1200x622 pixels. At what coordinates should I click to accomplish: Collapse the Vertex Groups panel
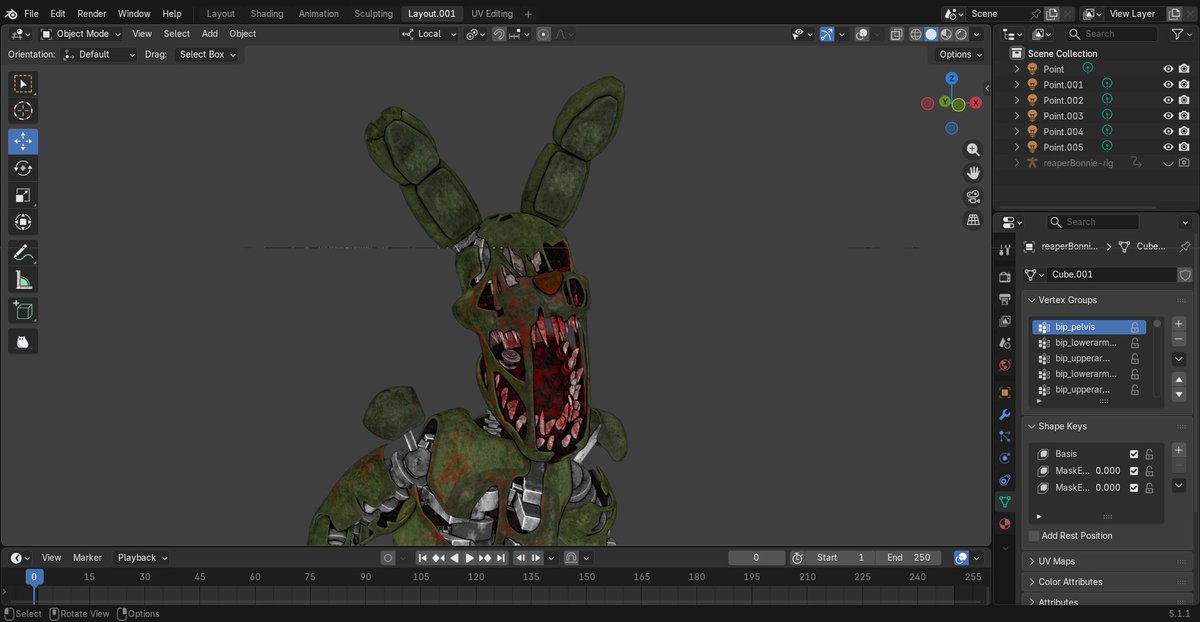[x=1109, y=300]
